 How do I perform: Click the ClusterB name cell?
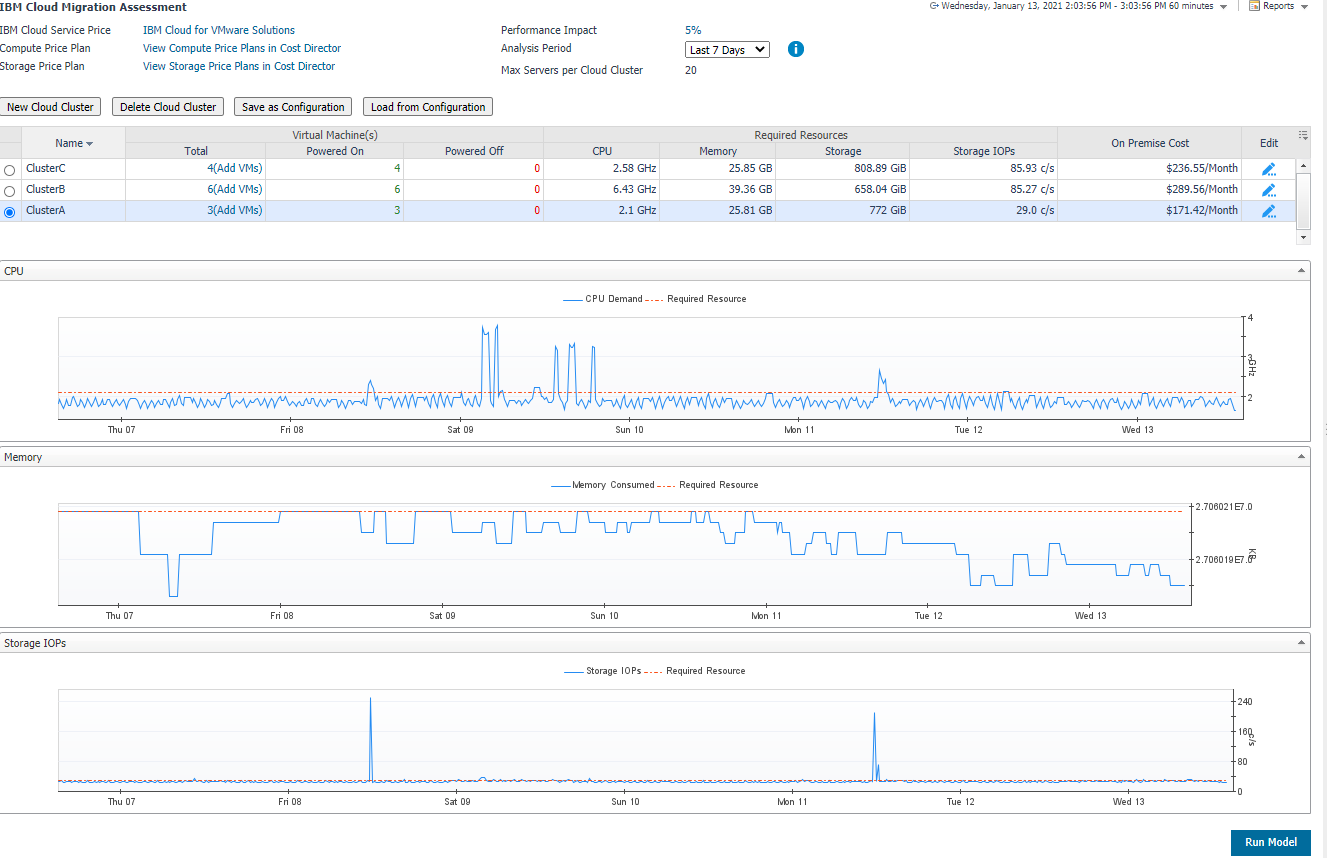[74, 190]
